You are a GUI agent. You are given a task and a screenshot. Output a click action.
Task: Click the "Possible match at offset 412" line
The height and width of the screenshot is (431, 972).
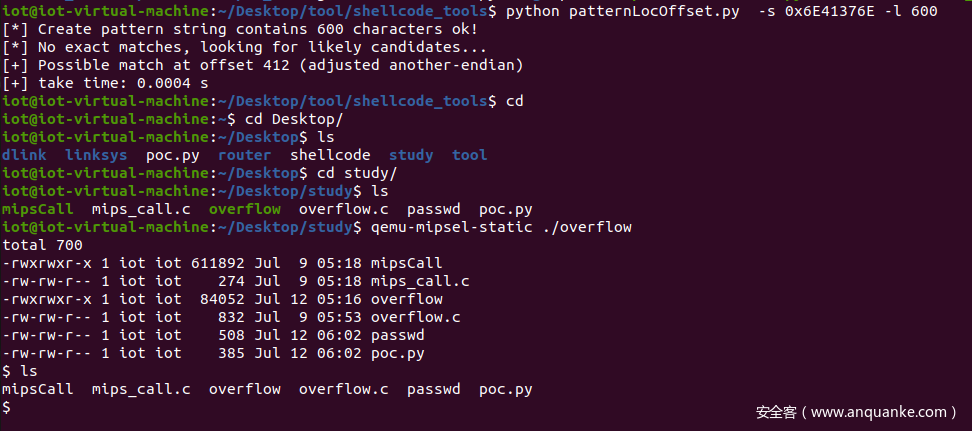(x=263, y=65)
